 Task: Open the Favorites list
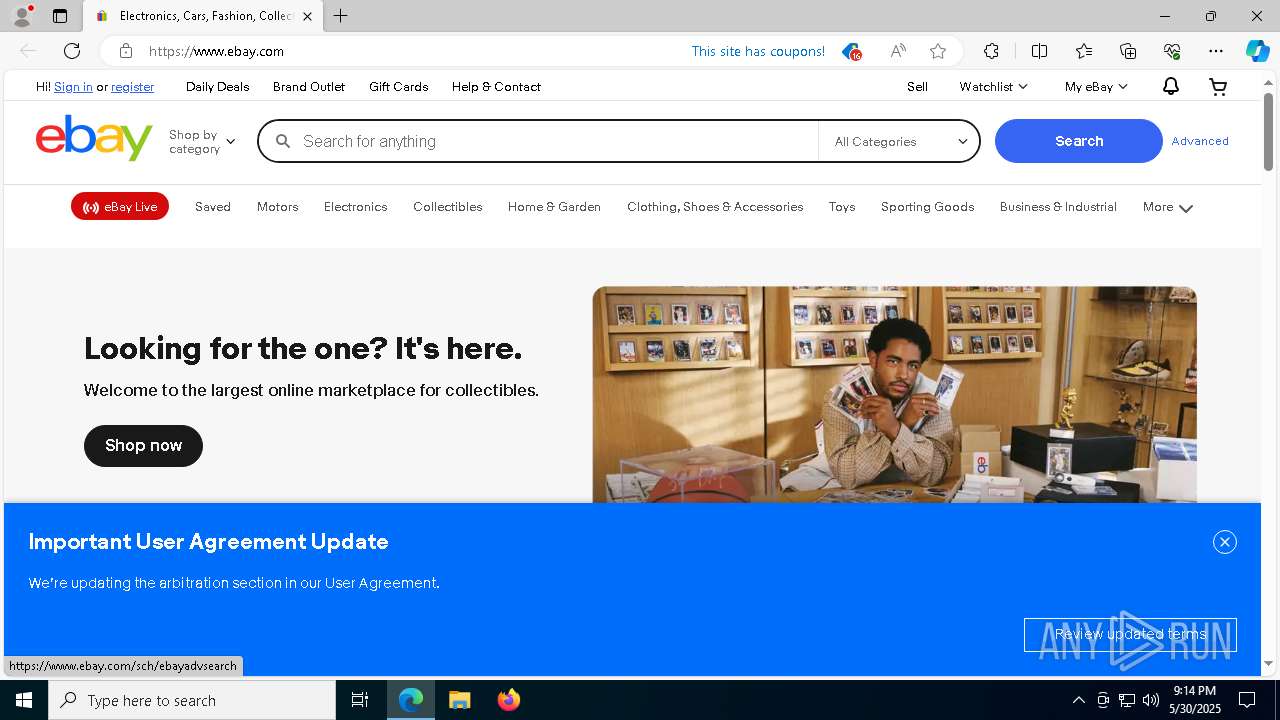pos(1084,51)
